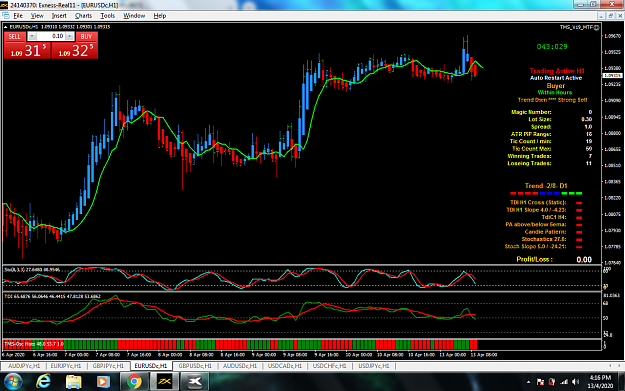625x391 pixels.
Task: Switch to the AUDUSDc,H1 chart tab
Action: [x=240, y=366]
